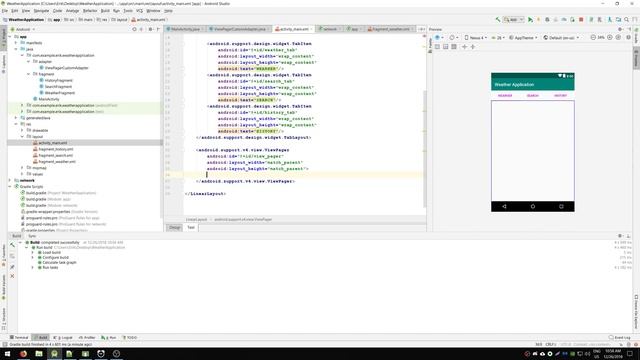Image resolution: width=640 pixels, height=360 pixels.
Task: Toggle Device File Explorer side panel
Action: tap(636, 313)
